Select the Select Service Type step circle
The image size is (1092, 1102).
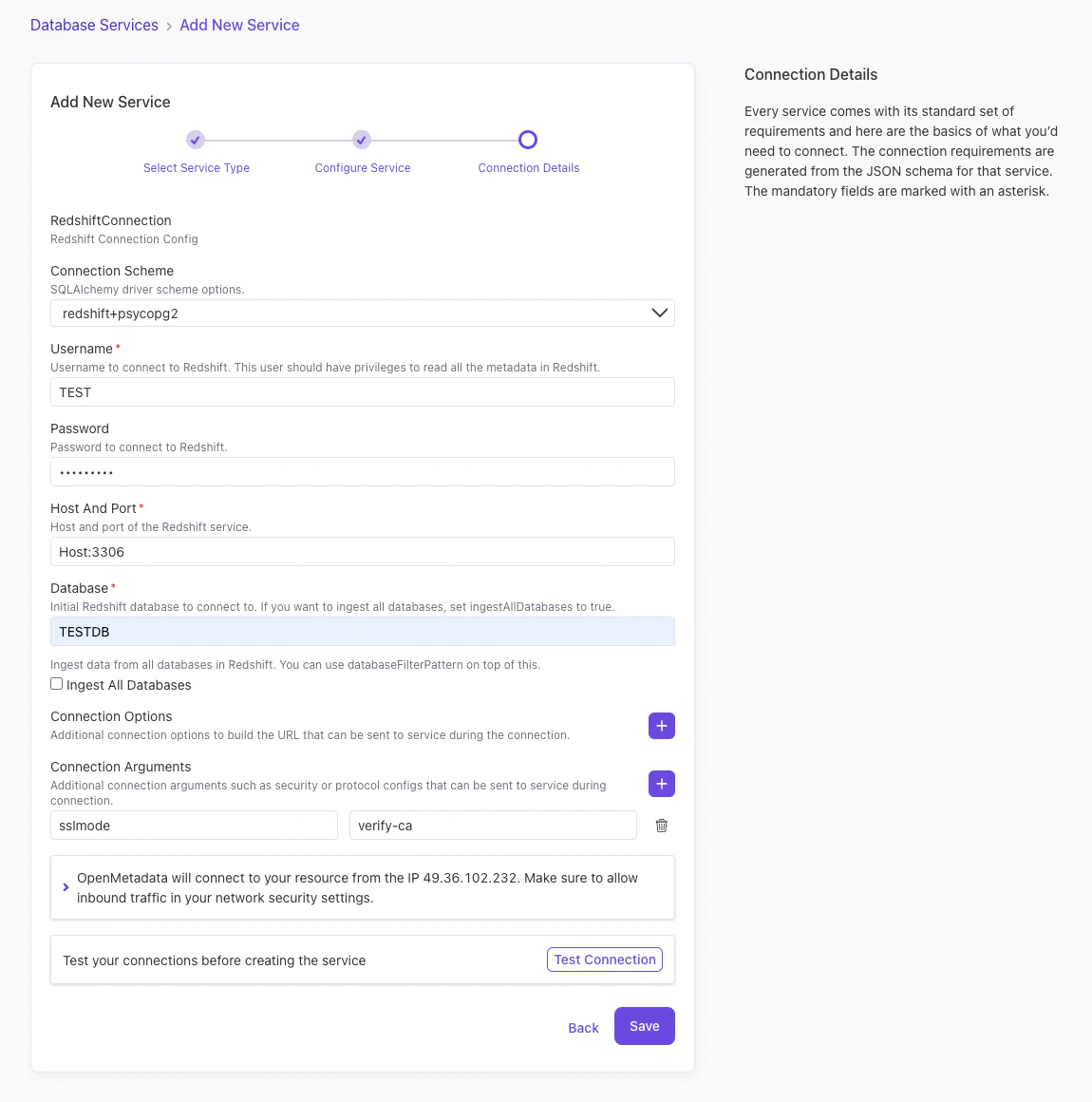coord(196,140)
